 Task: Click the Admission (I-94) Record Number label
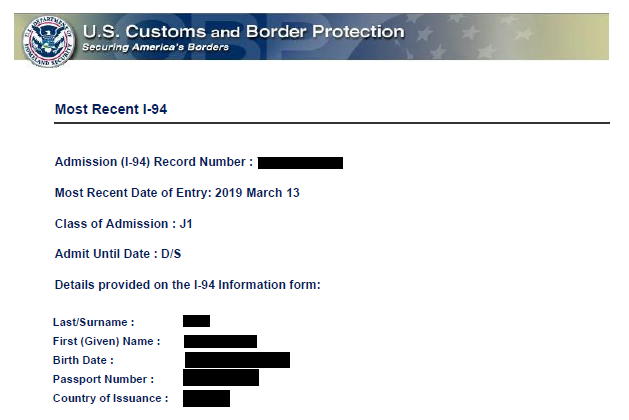(x=154, y=162)
